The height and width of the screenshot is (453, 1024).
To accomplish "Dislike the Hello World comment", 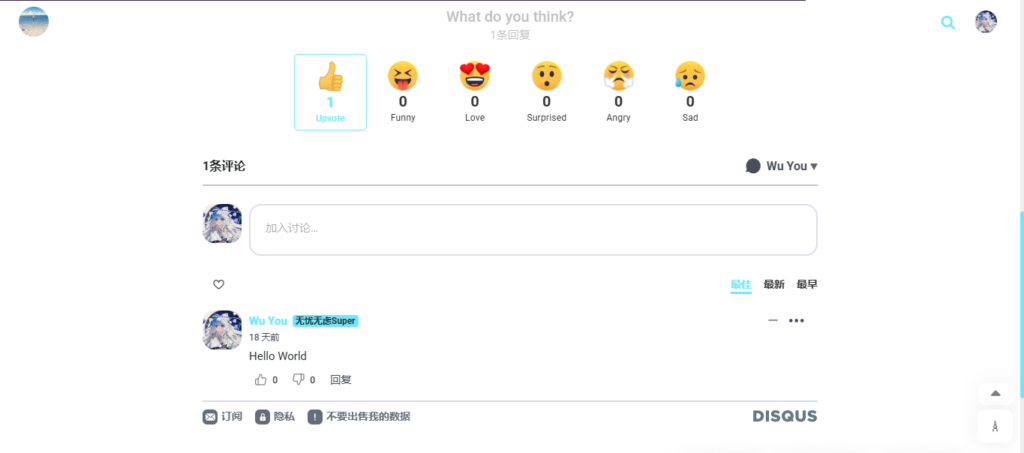I will tap(298, 380).
